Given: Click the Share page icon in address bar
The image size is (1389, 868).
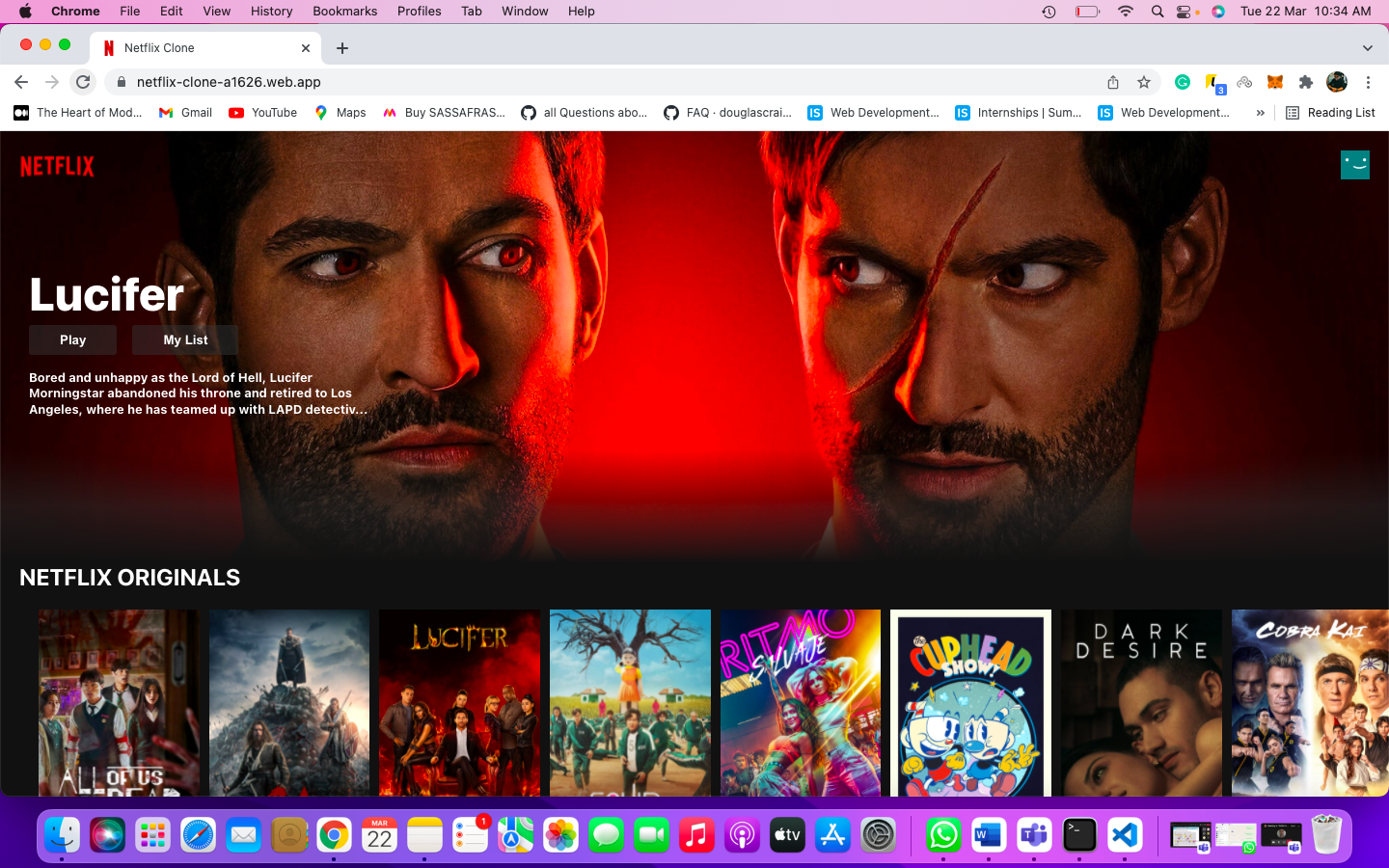Looking at the screenshot, I should 1113,82.
